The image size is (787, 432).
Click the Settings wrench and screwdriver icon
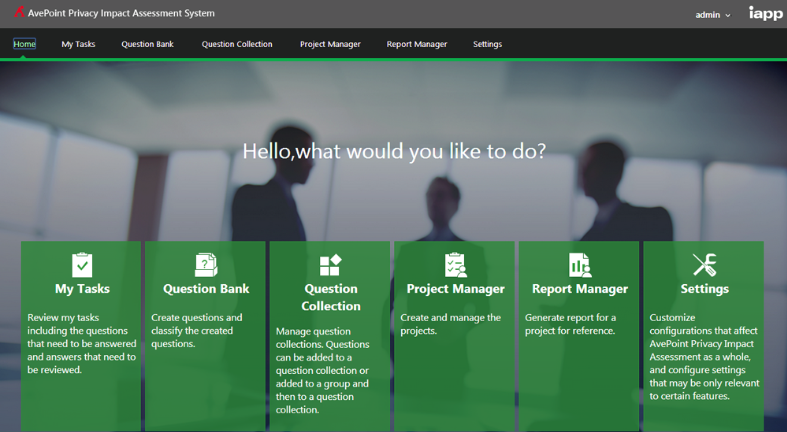click(704, 265)
